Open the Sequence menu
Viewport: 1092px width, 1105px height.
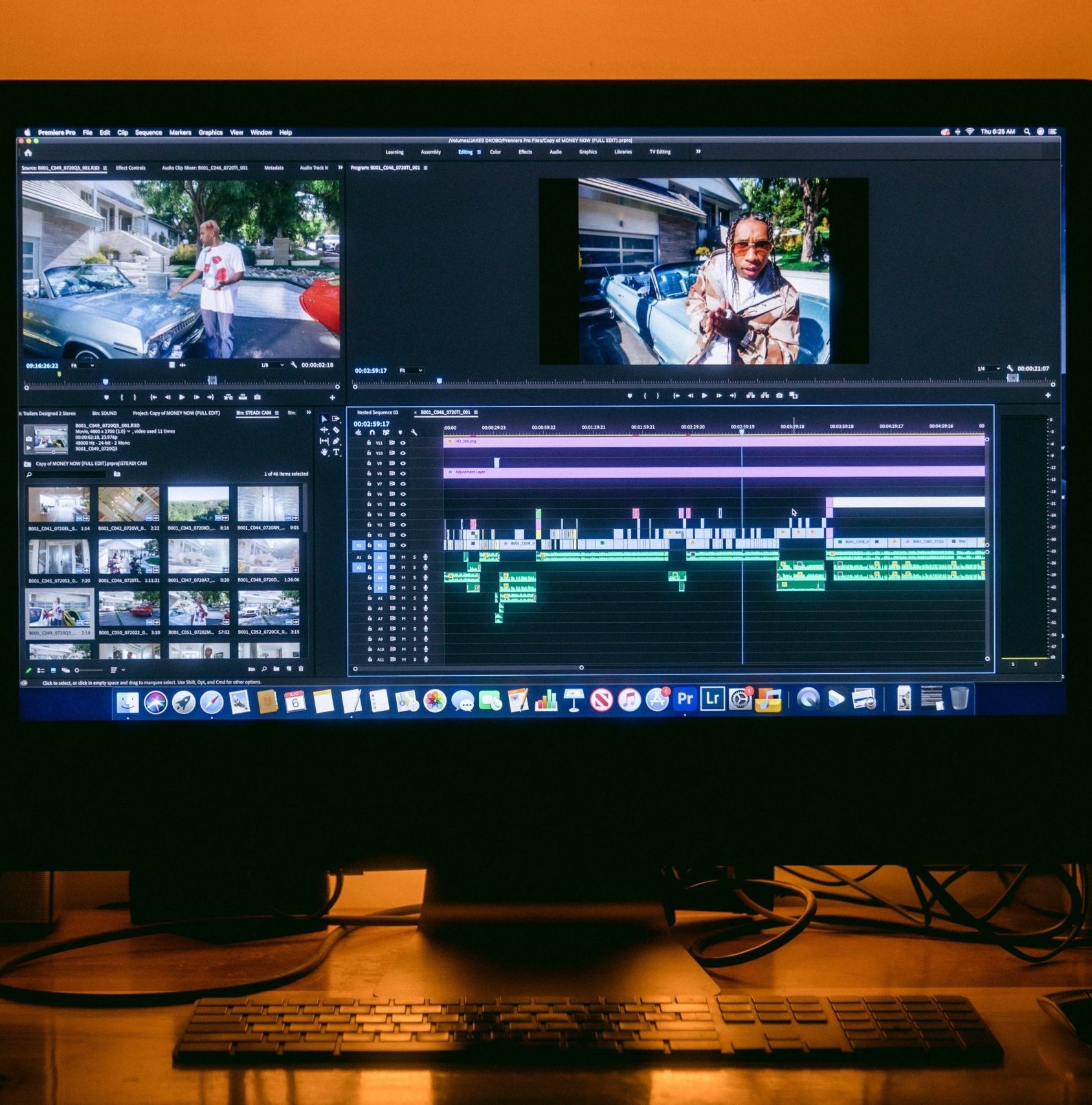148,133
